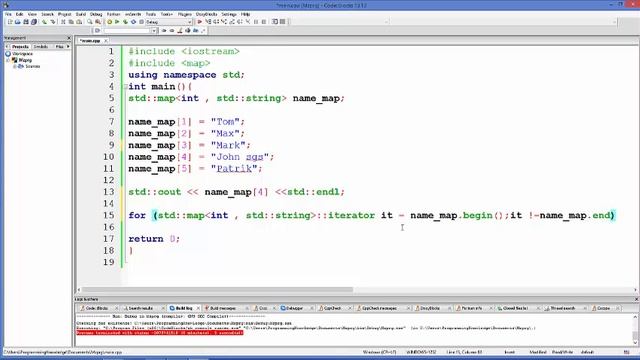This screenshot has height=360, width=640.
Task: Open the Plugins menu
Action: (x=184, y=14)
